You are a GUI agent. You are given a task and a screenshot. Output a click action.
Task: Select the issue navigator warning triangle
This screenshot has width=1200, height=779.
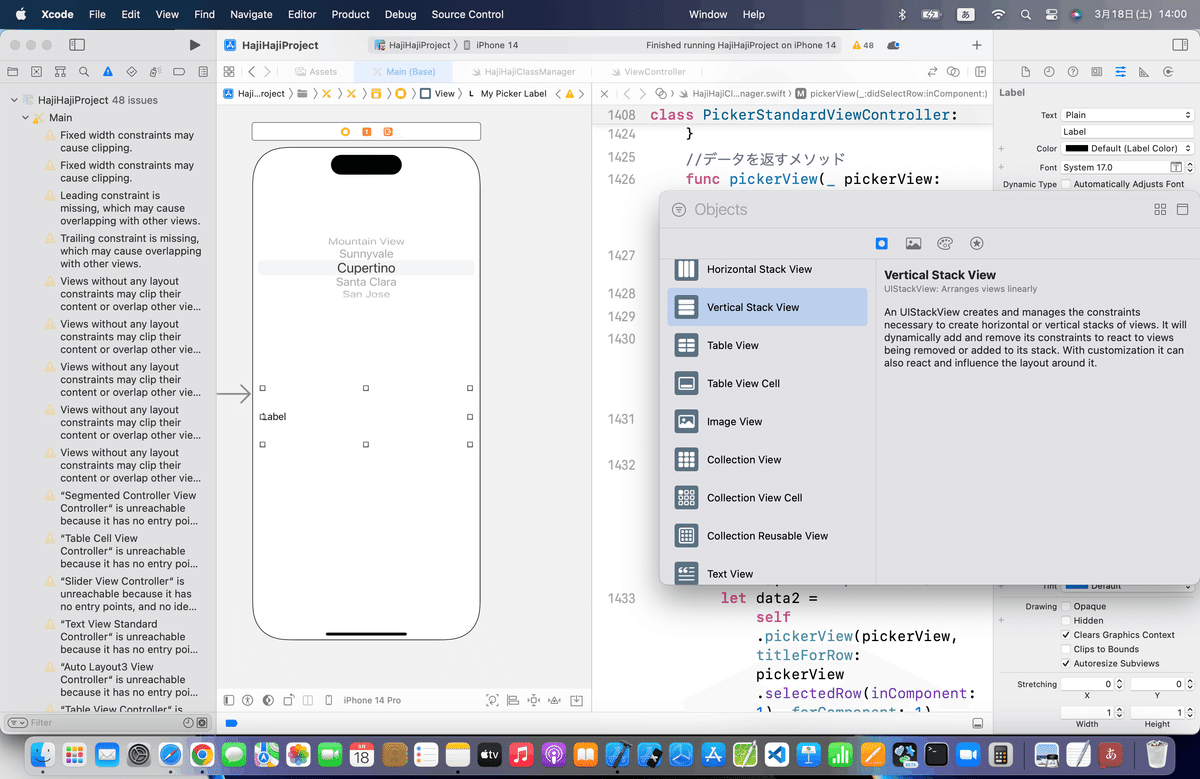[108, 72]
